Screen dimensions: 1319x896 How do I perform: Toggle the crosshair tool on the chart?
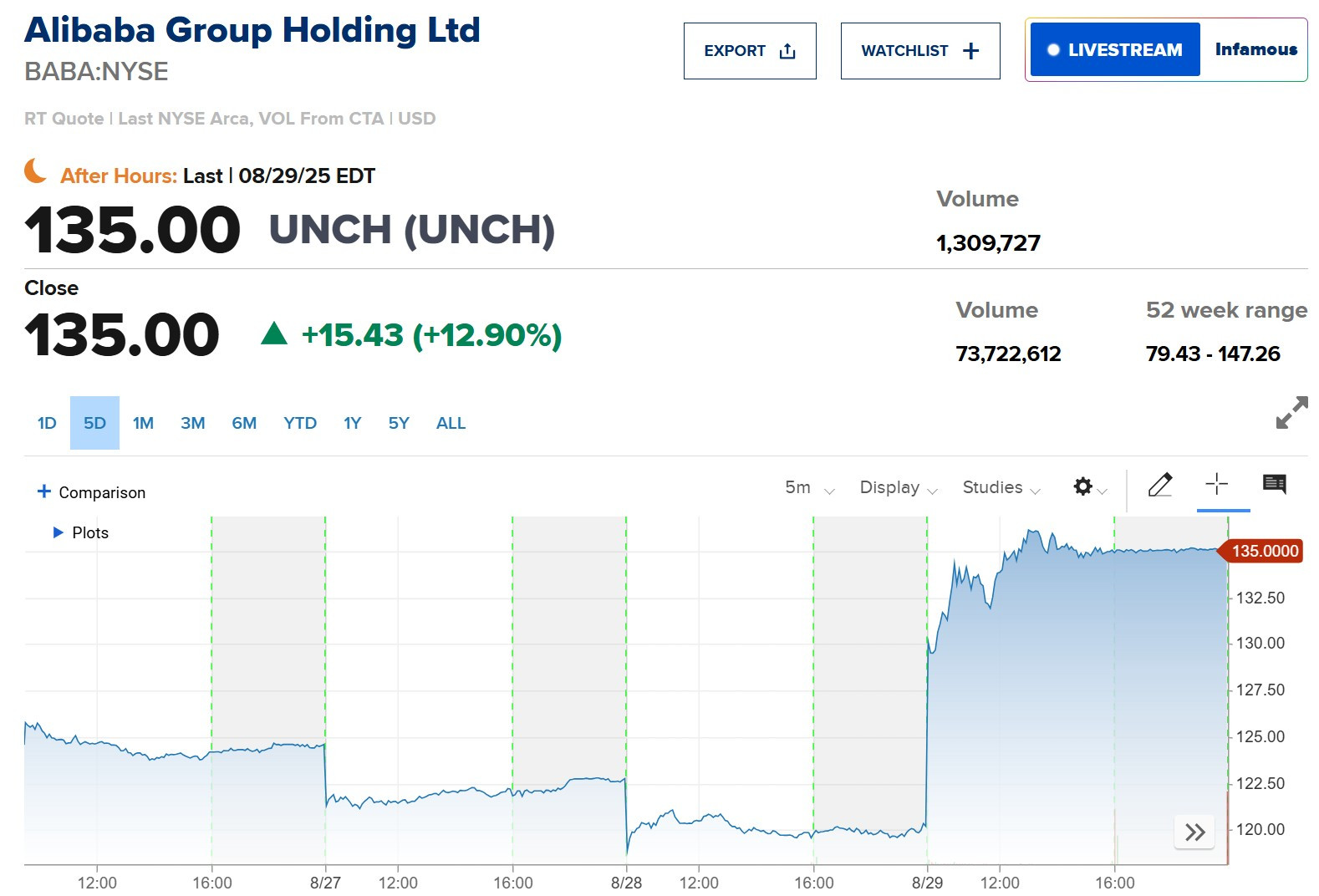coord(1217,484)
